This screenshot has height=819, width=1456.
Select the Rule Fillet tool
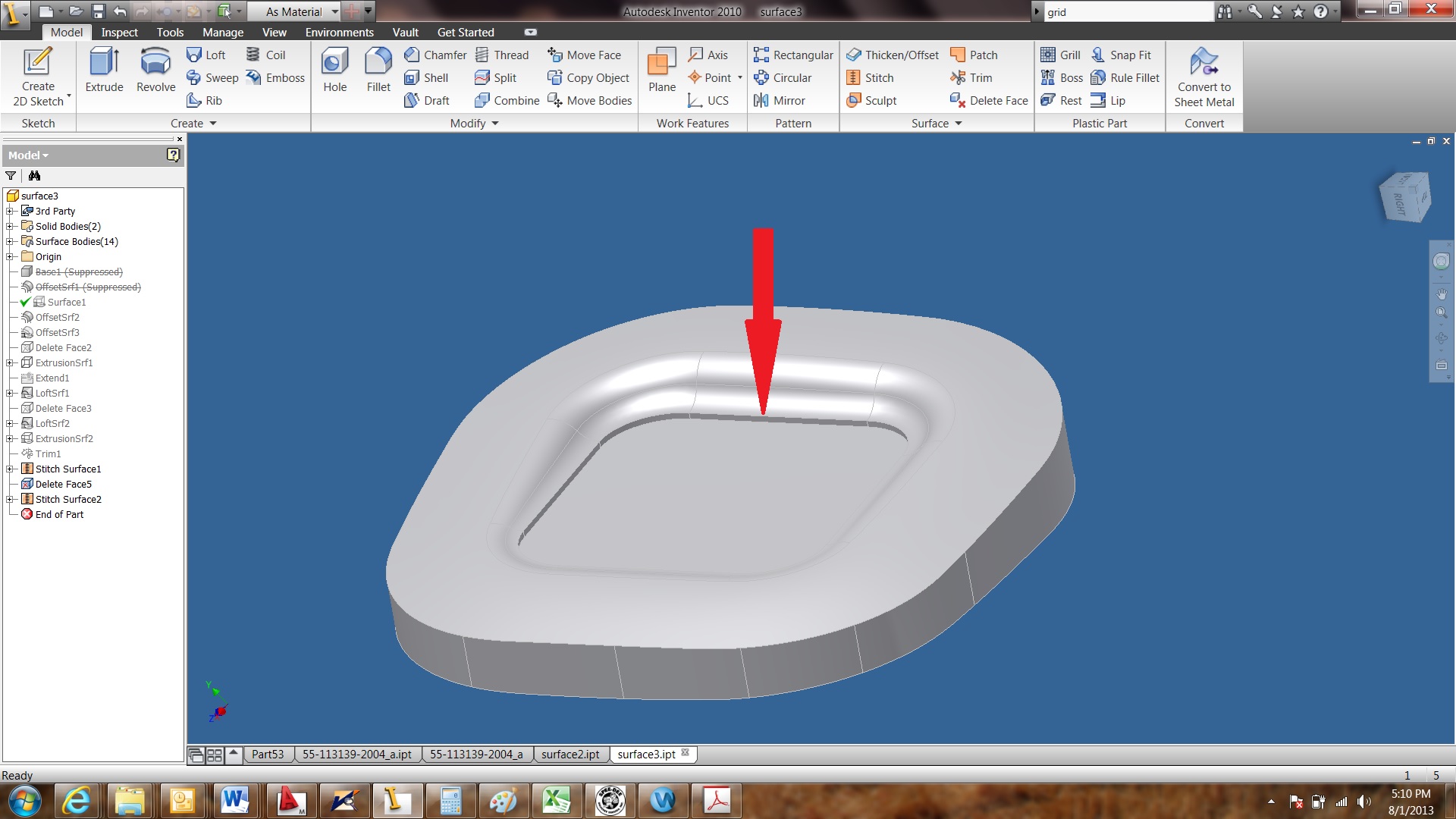(1125, 77)
